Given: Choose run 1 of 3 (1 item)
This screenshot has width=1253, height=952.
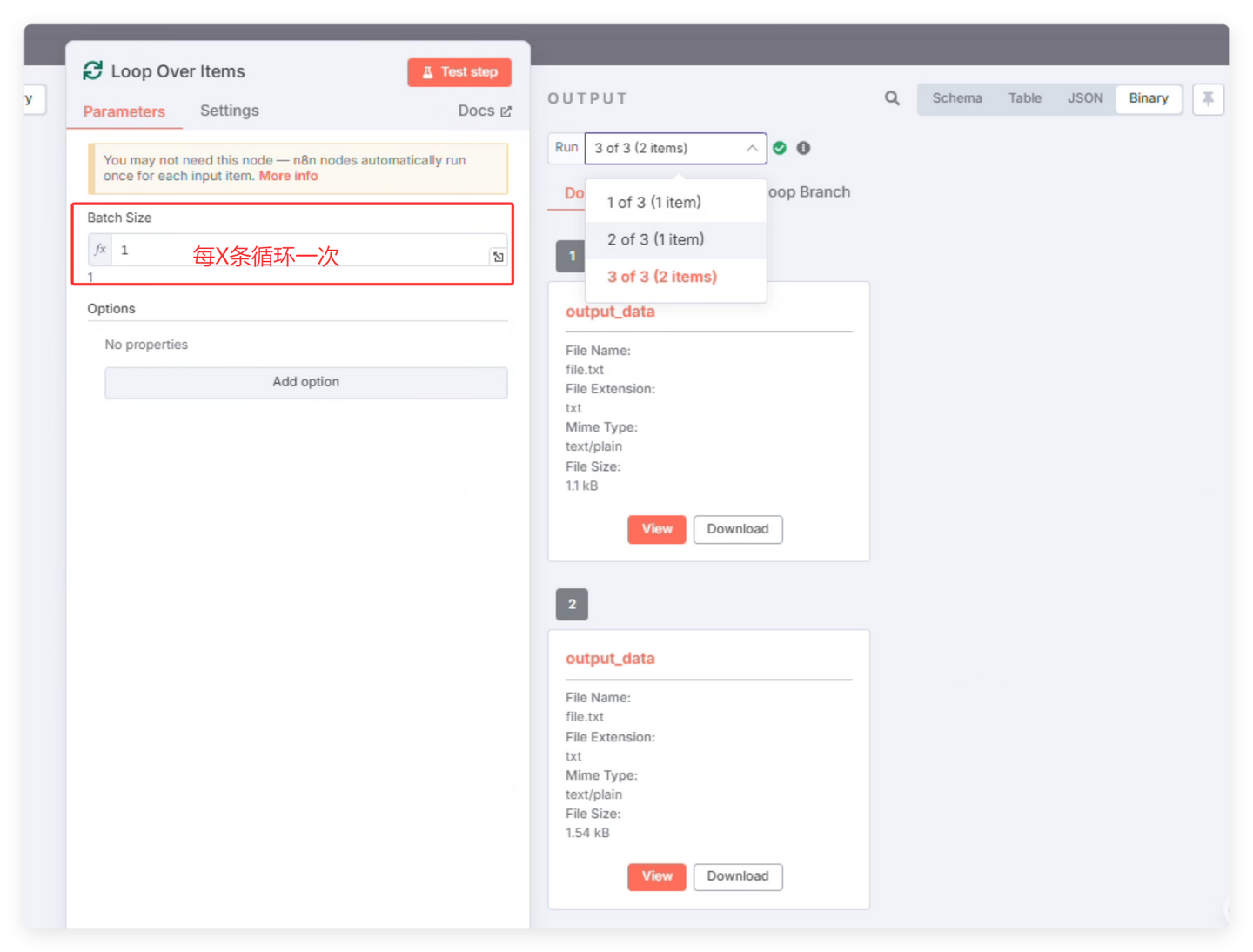Looking at the screenshot, I should coord(675,202).
